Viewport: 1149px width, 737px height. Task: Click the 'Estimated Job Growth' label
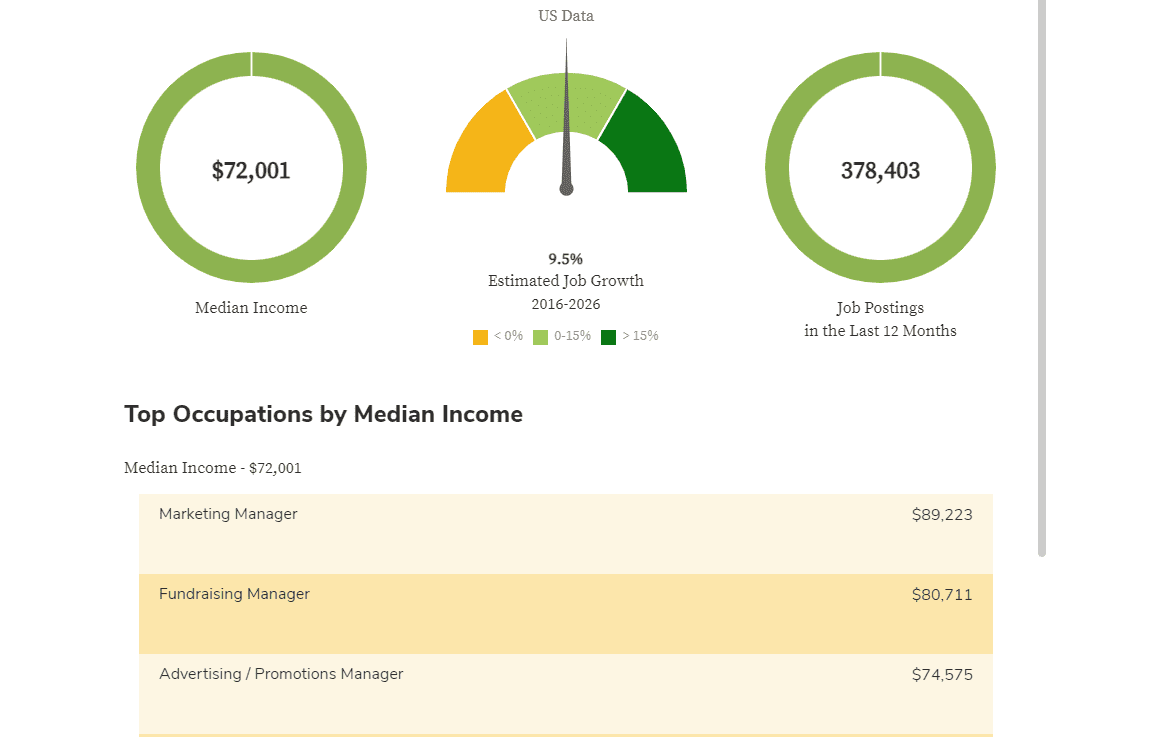(566, 281)
